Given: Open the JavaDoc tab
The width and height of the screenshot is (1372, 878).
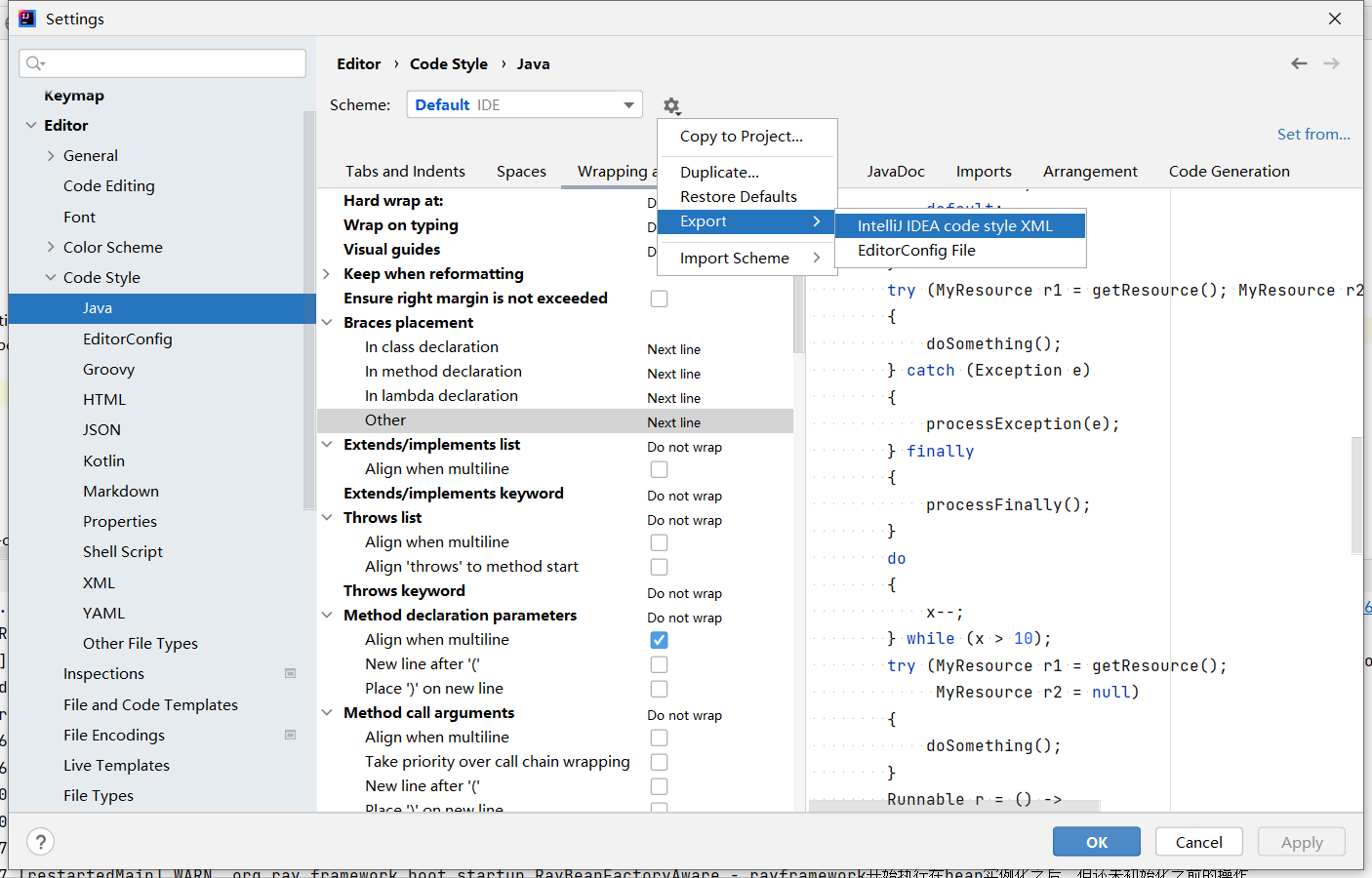Looking at the screenshot, I should pos(896,171).
